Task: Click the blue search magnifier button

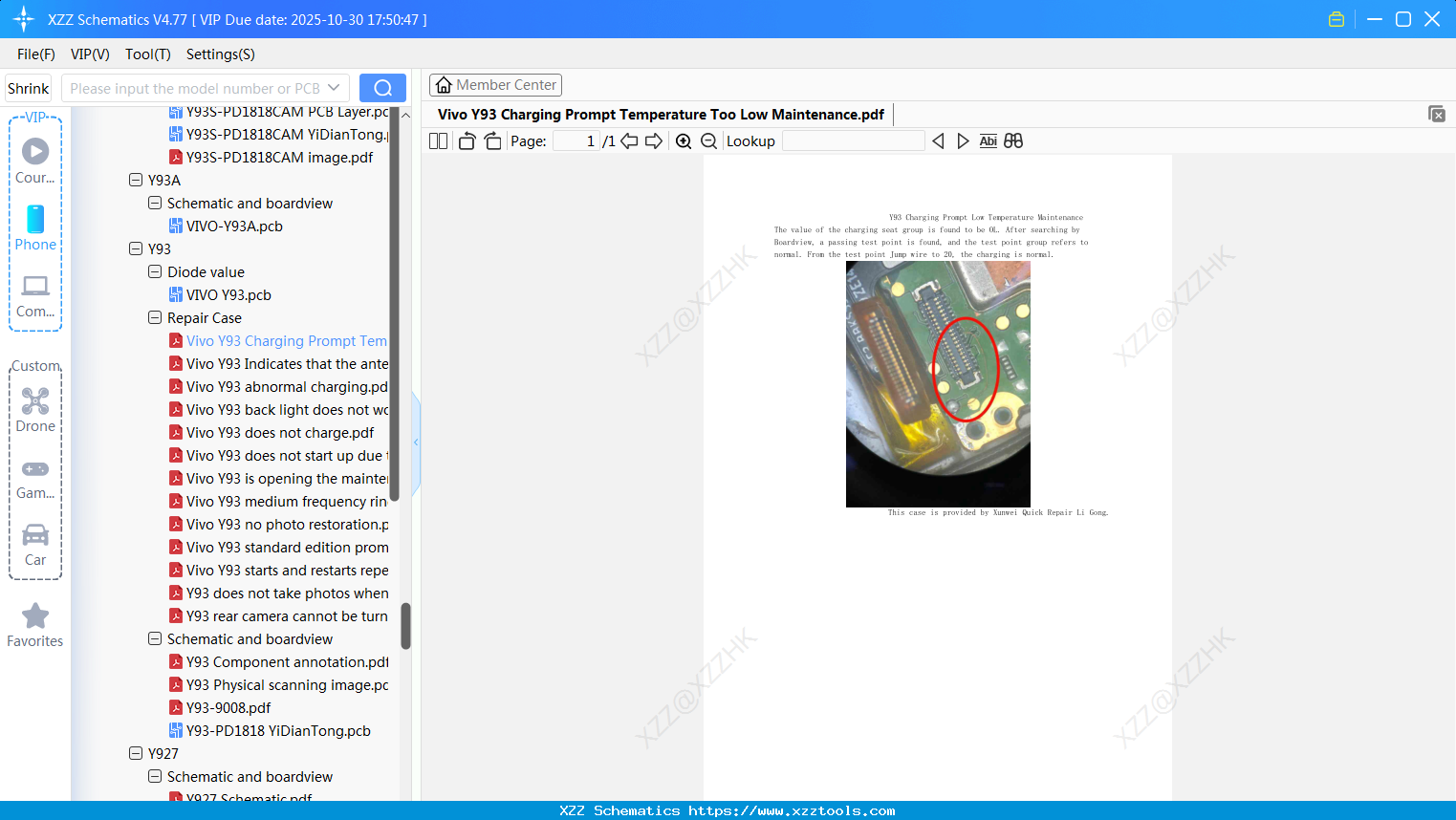Action: [x=382, y=88]
